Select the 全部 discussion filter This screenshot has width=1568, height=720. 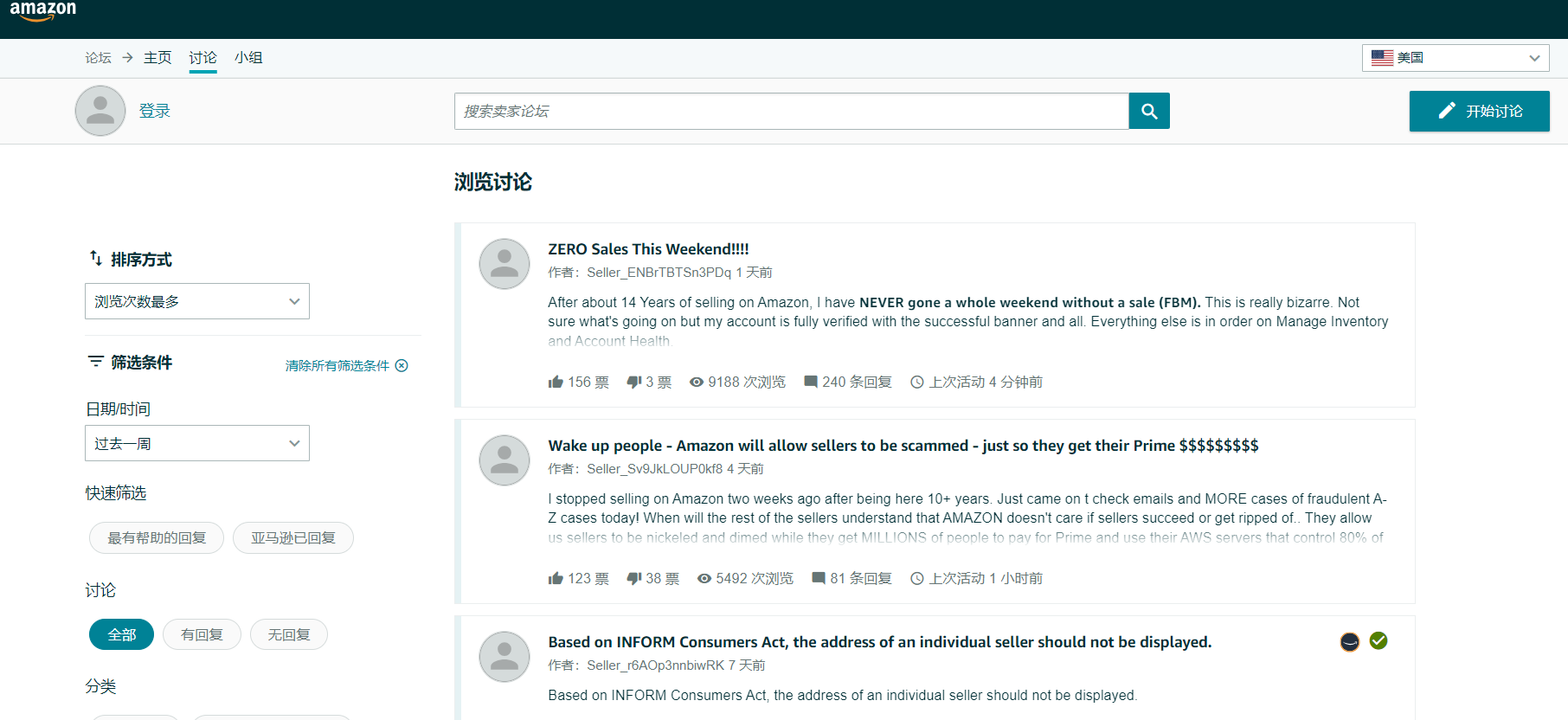click(x=122, y=634)
